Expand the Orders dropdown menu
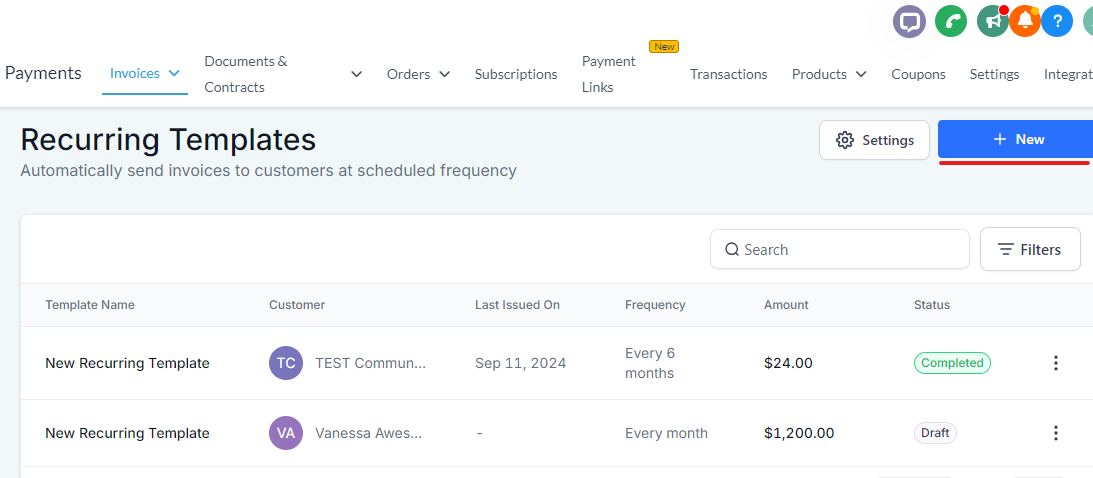Screen dimensions: 1093x478 [418, 74]
